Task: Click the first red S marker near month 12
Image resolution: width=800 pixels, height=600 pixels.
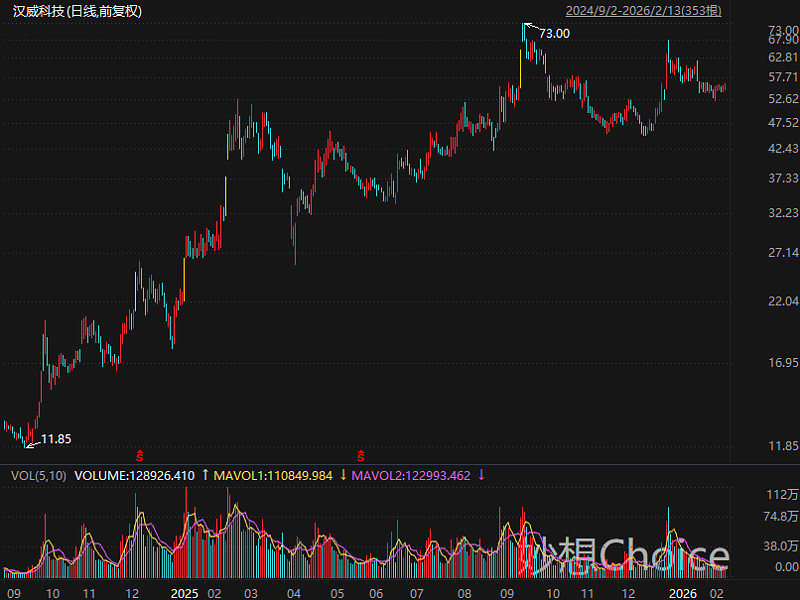Action: (x=139, y=456)
